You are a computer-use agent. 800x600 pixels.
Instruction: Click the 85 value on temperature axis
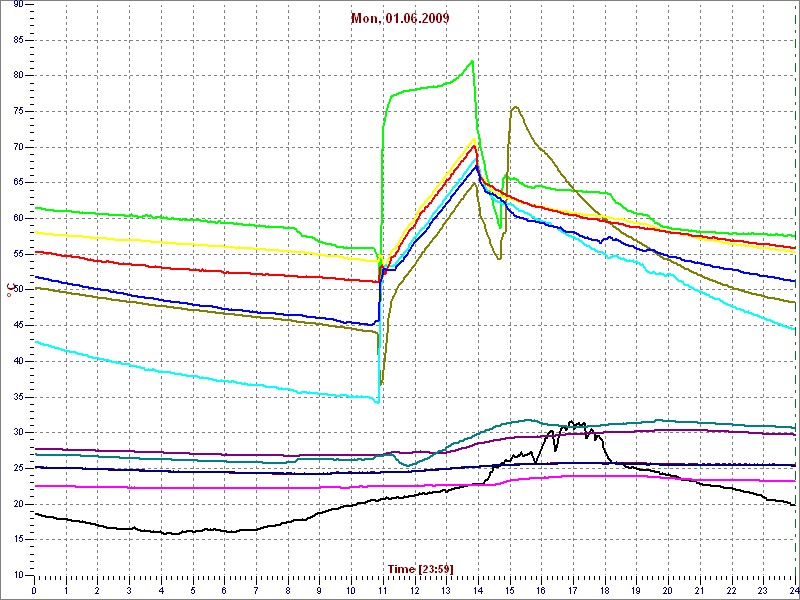coord(17,40)
